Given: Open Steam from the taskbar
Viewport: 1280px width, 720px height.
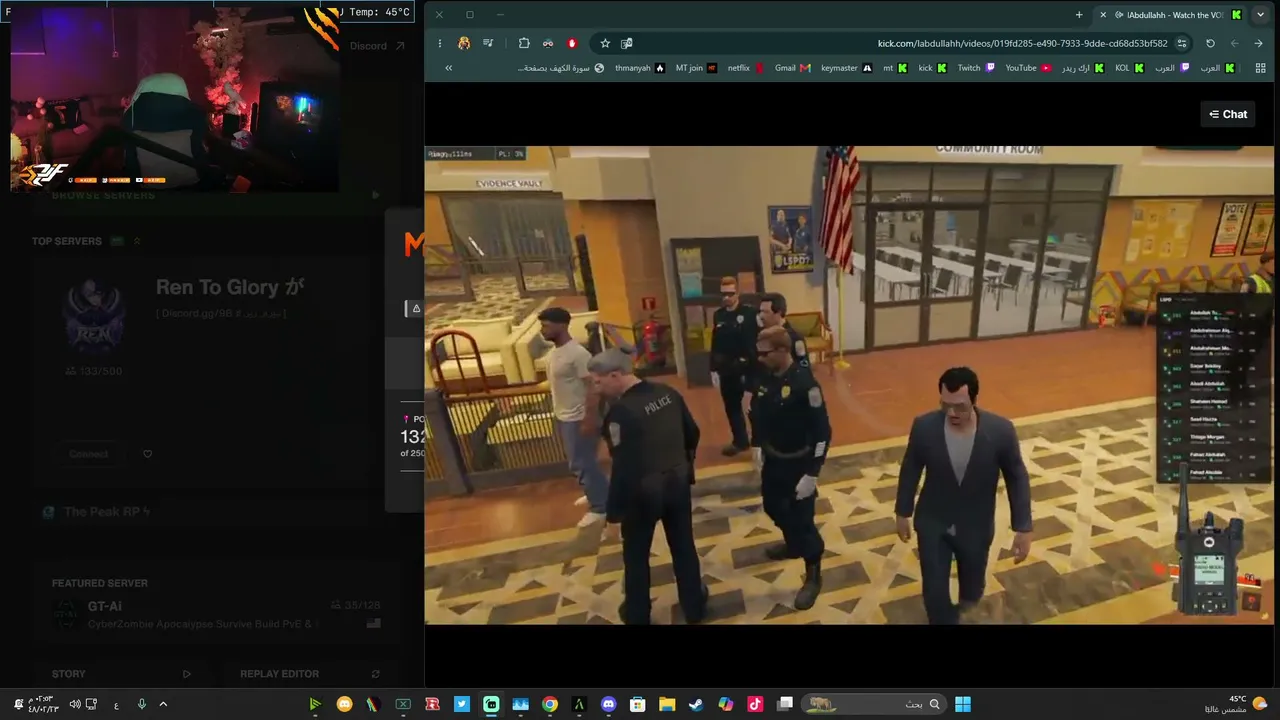Looking at the screenshot, I should click(x=696, y=704).
